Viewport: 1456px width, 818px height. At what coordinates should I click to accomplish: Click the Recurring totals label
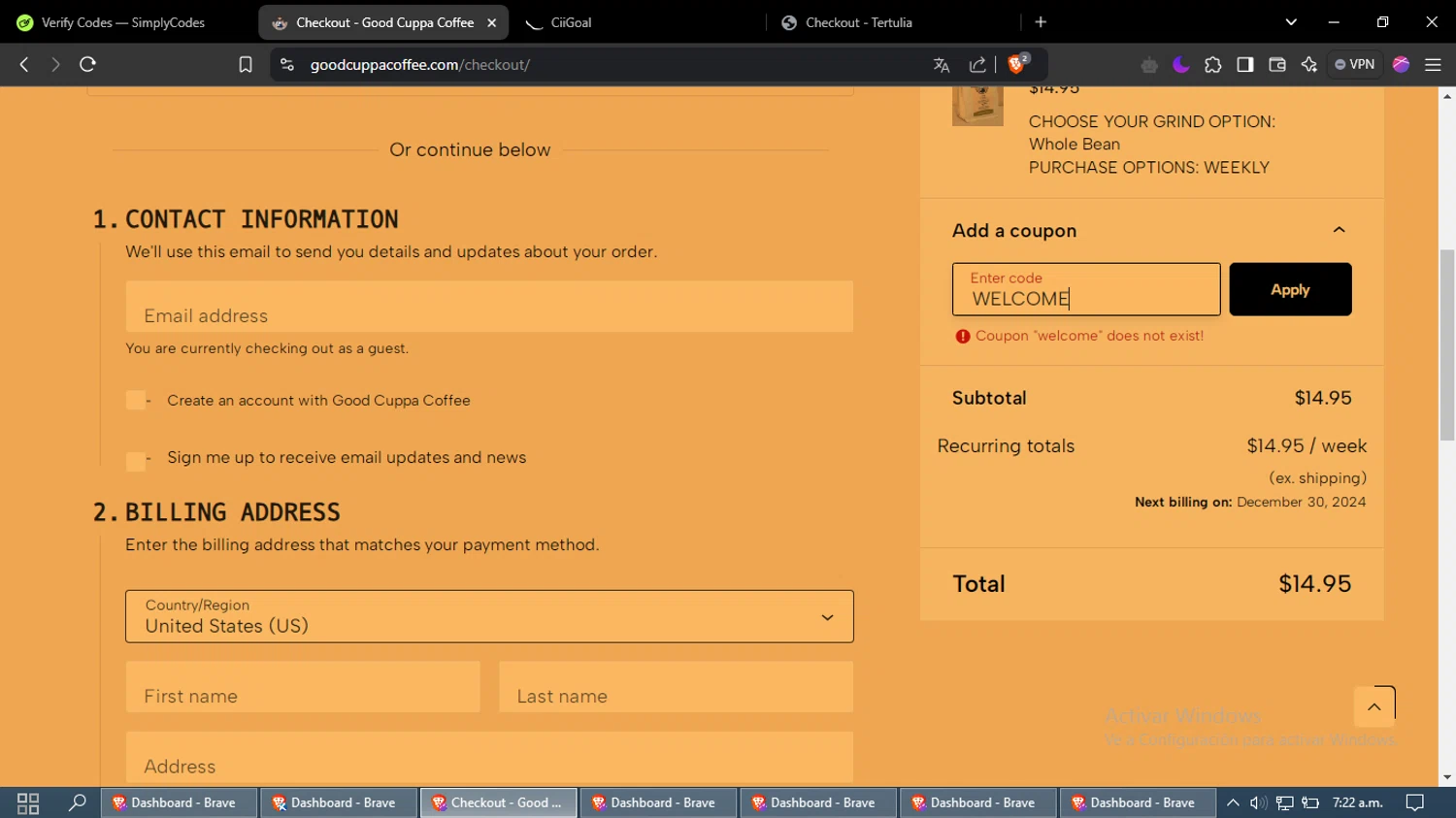tap(1006, 446)
